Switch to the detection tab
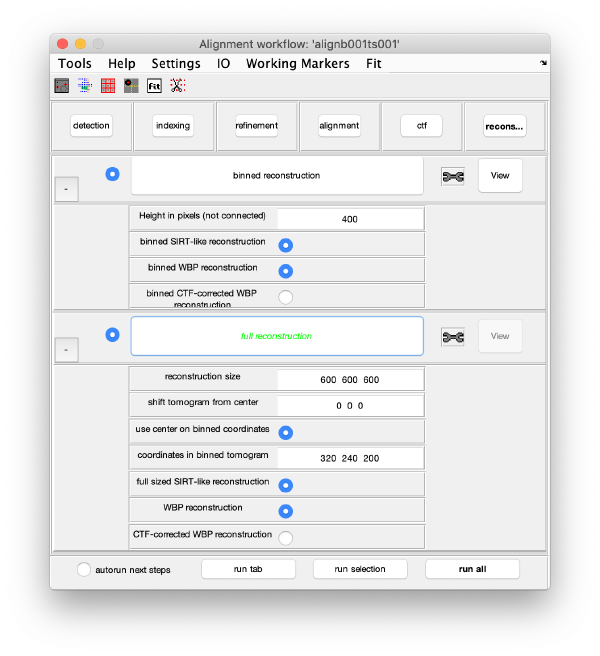 tap(91, 126)
